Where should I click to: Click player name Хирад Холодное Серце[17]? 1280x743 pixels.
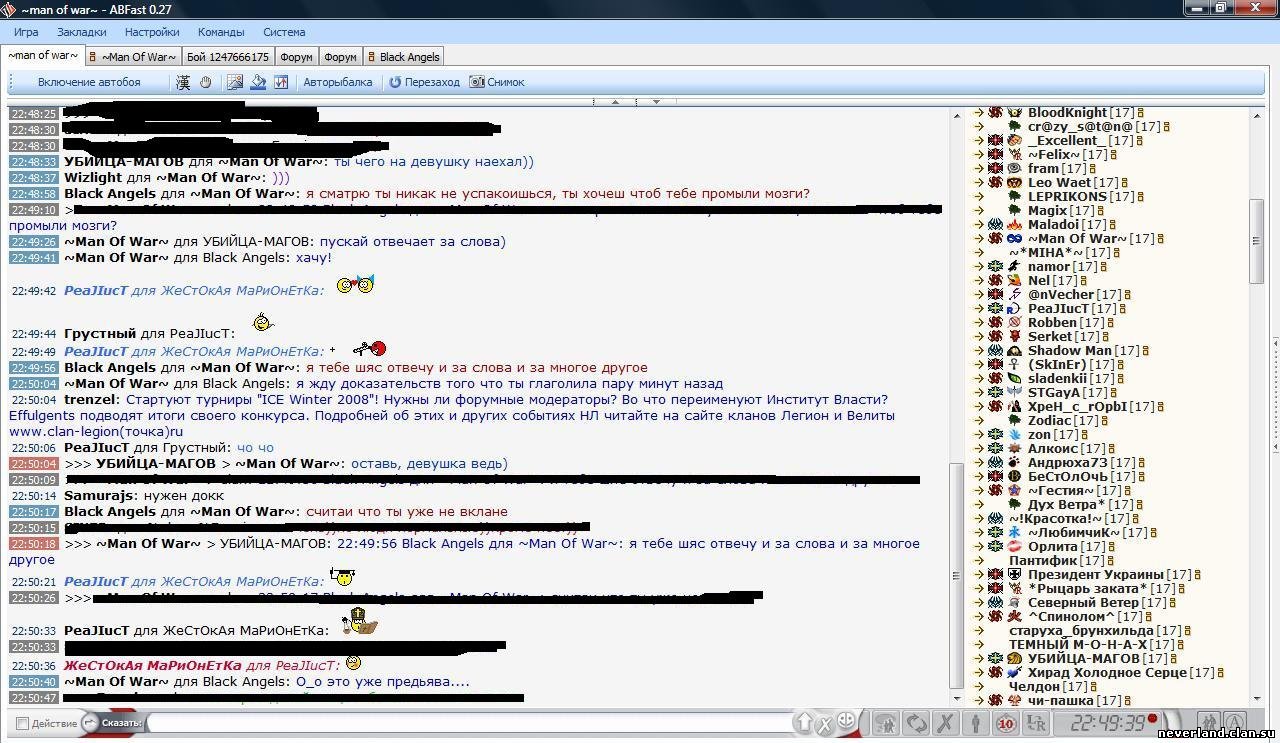[1121, 673]
